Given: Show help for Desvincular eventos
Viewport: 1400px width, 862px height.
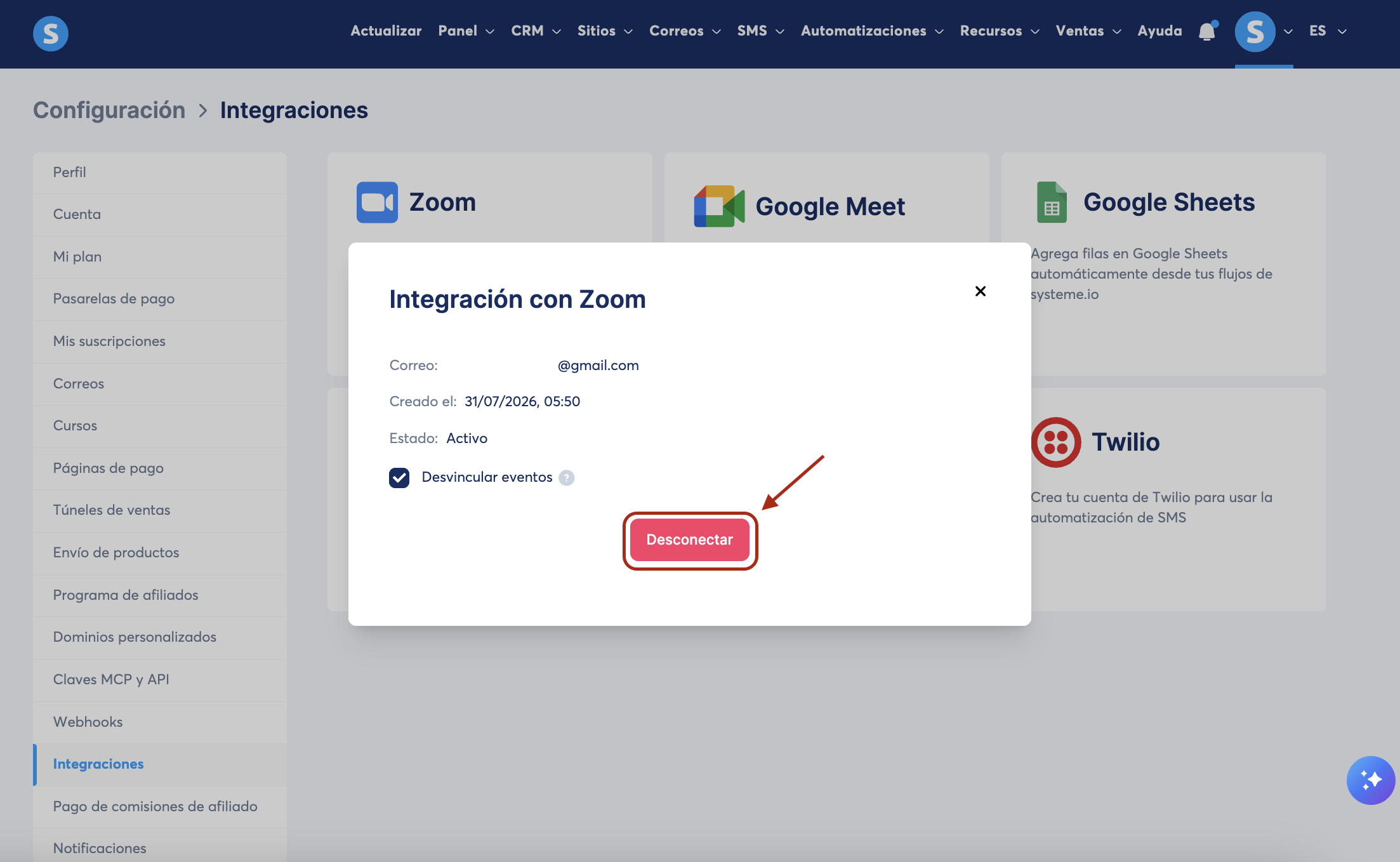Looking at the screenshot, I should point(567,477).
